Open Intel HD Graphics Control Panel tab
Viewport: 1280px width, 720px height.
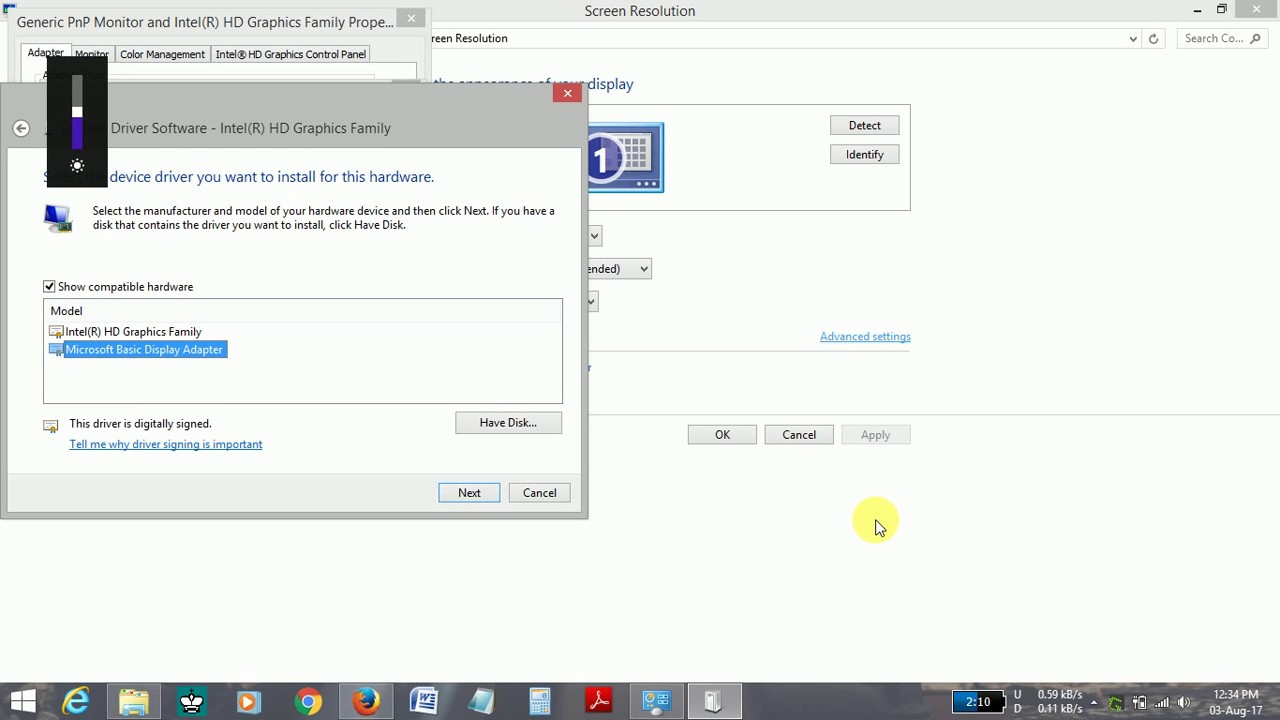tap(291, 55)
